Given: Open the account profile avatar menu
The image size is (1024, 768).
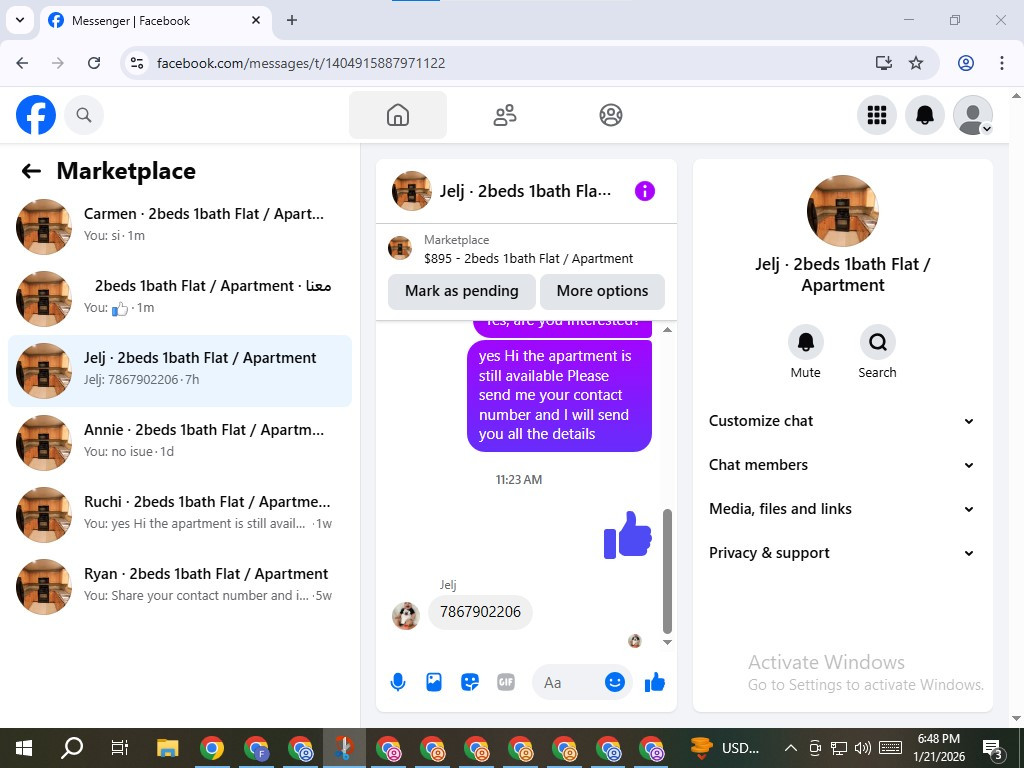Looking at the screenshot, I should pos(973,115).
